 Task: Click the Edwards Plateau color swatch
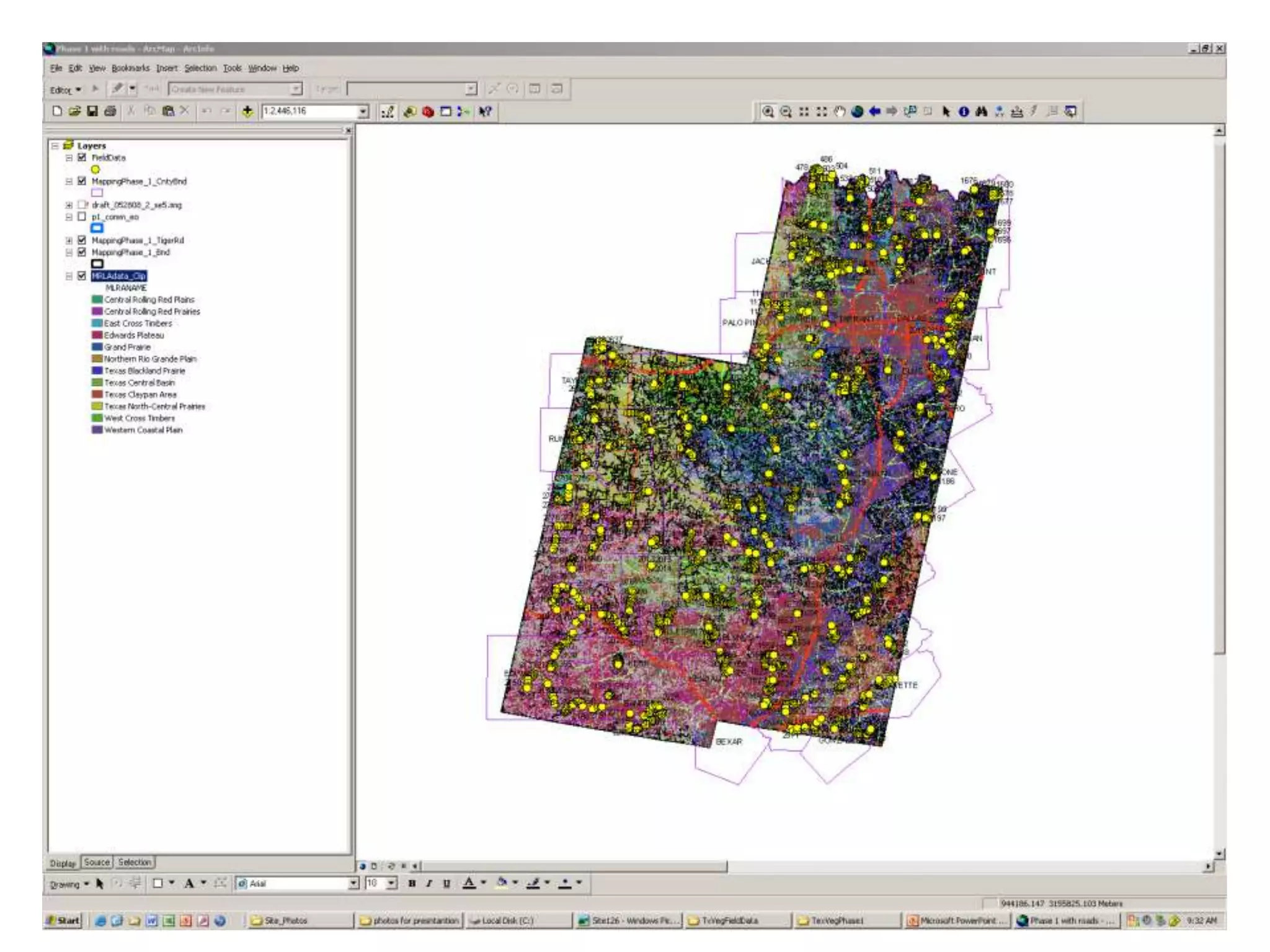pyautogui.click(x=97, y=335)
